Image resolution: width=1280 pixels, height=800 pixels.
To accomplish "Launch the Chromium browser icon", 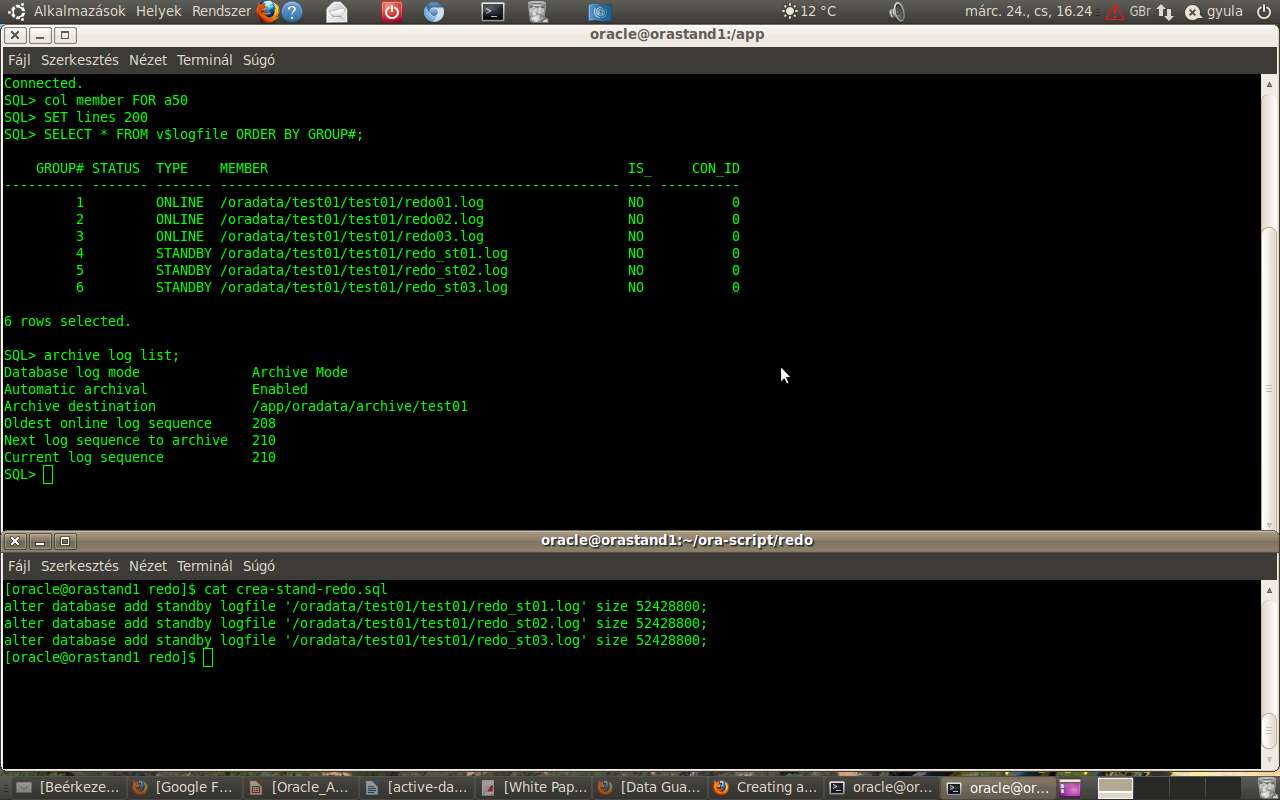I will coord(434,12).
